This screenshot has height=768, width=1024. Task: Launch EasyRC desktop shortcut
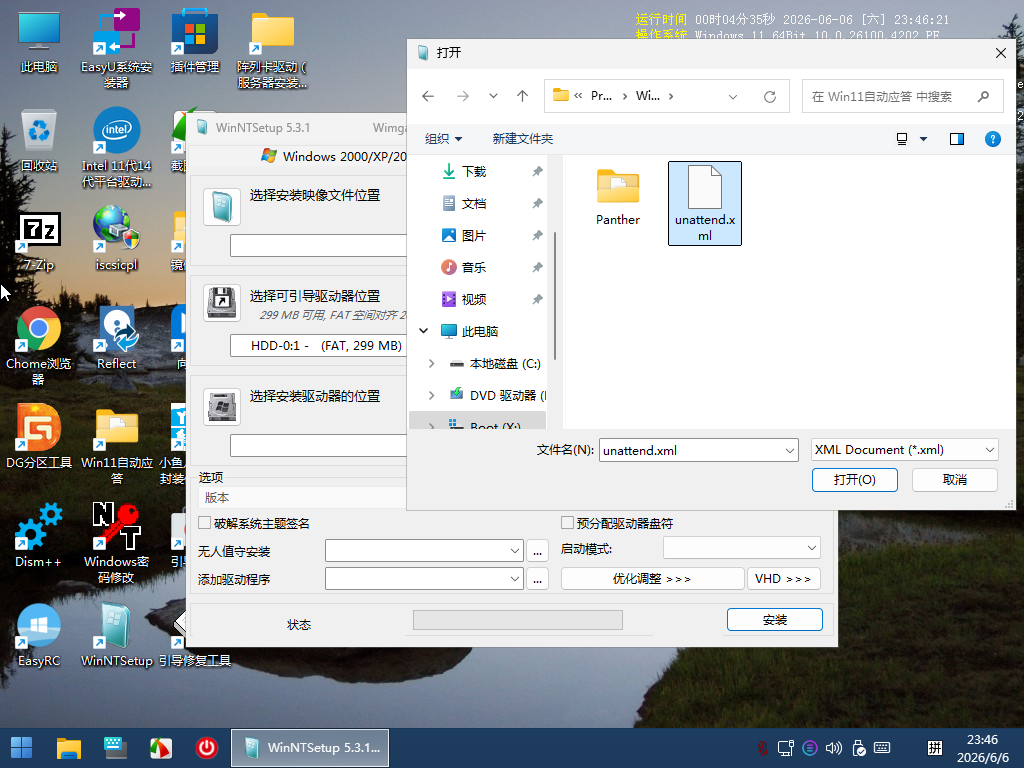tap(39, 635)
